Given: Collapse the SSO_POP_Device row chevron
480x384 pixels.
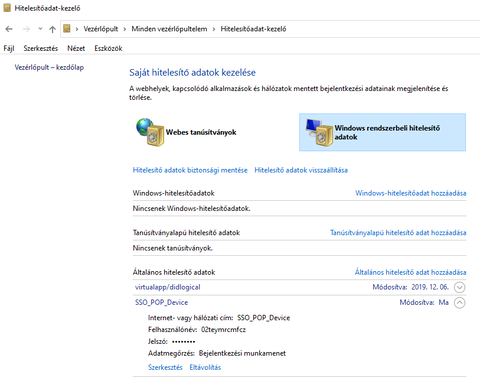Looking at the screenshot, I should click(x=460, y=303).
